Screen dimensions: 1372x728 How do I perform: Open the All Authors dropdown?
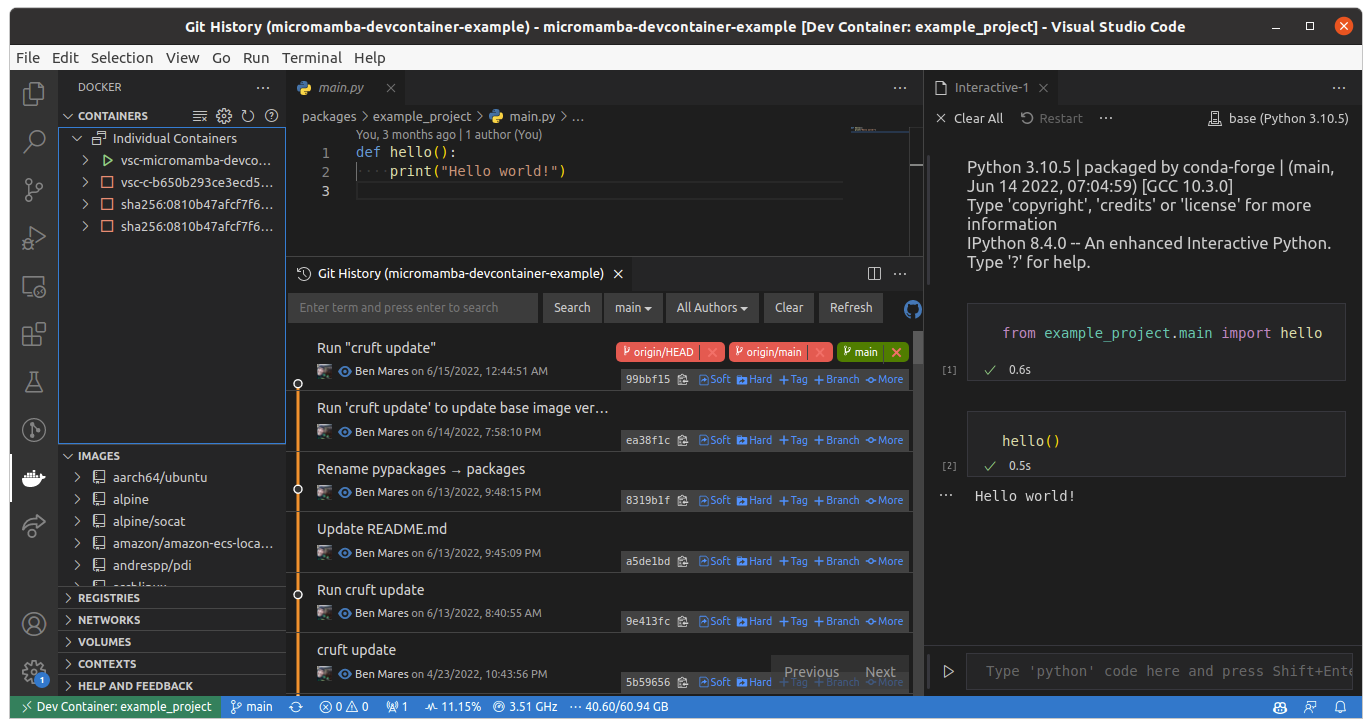(712, 308)
